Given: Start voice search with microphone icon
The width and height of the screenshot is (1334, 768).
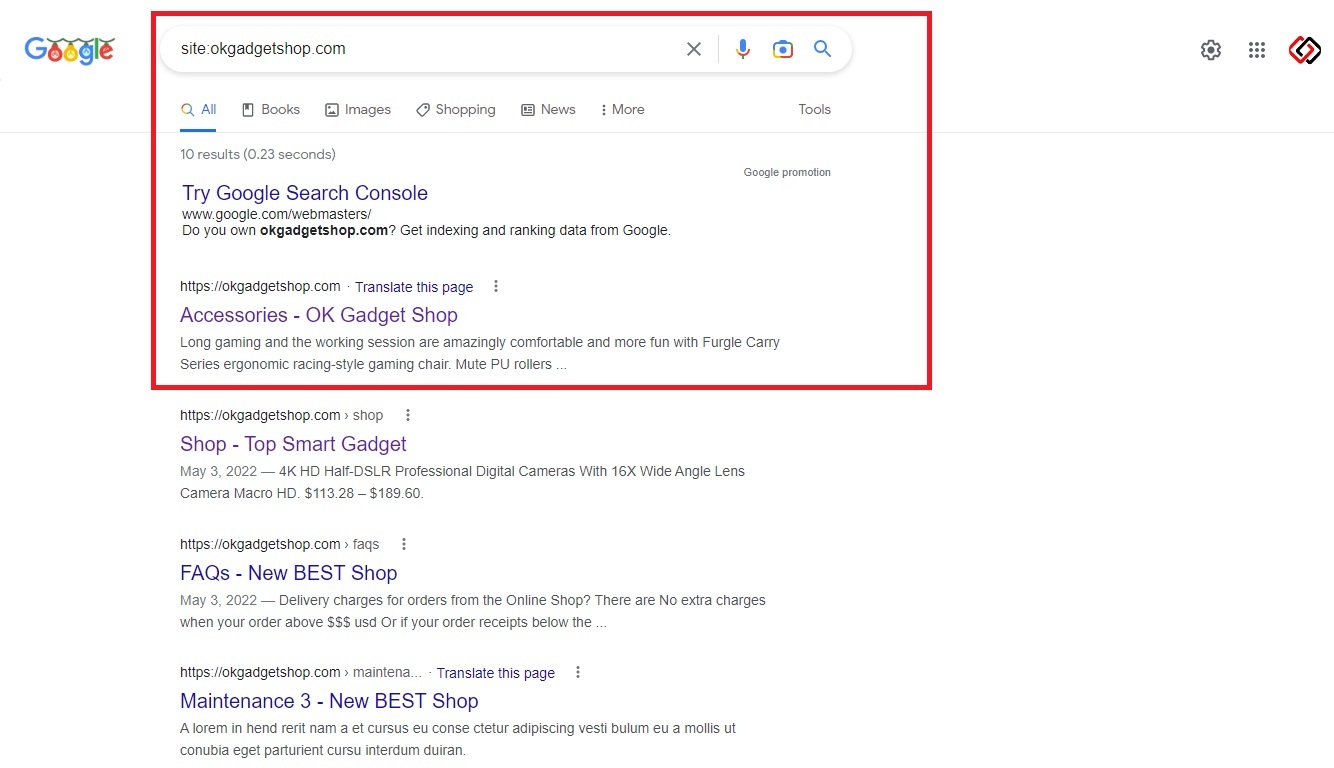Looking at the screenshot, I should pyautogui.click(x=742, y=49).
